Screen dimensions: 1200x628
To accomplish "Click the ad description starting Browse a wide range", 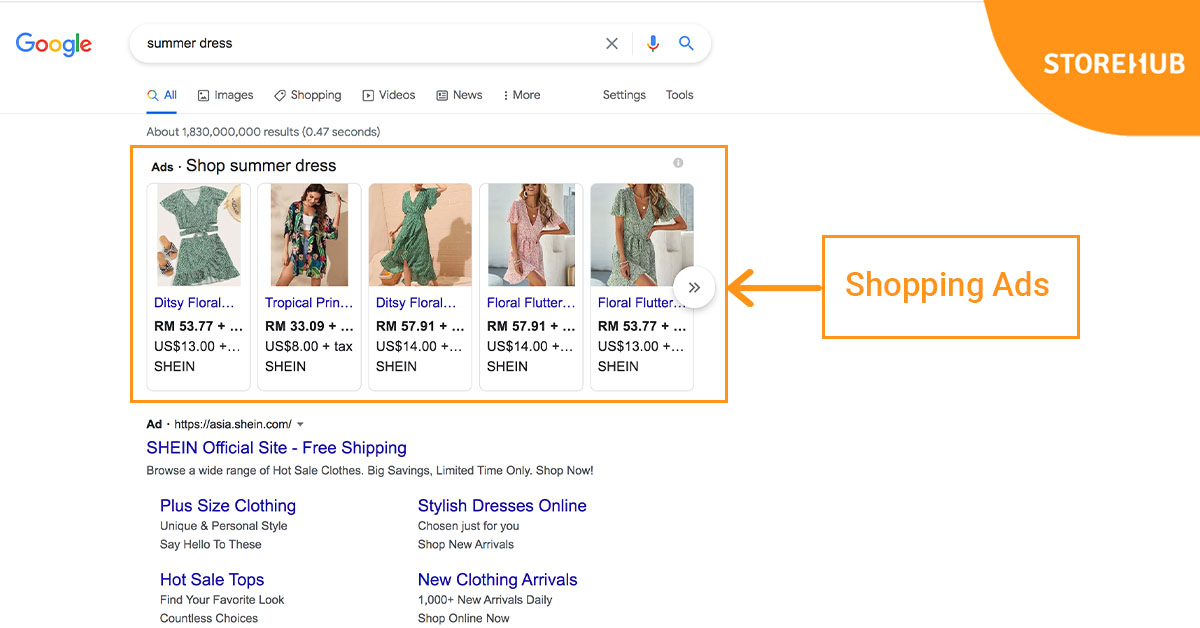I will point(370,470).
